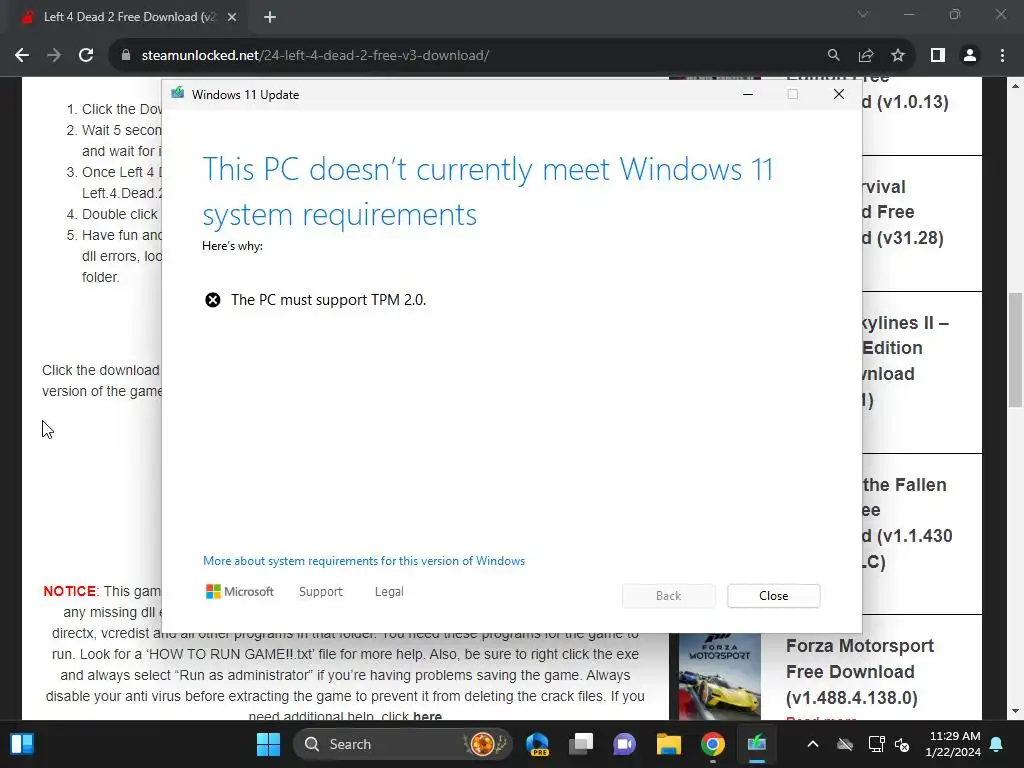The width and height of the screenshot is (1024, 768).
Task: Open Chrome's tab search chevron
Action: point(863,14)
